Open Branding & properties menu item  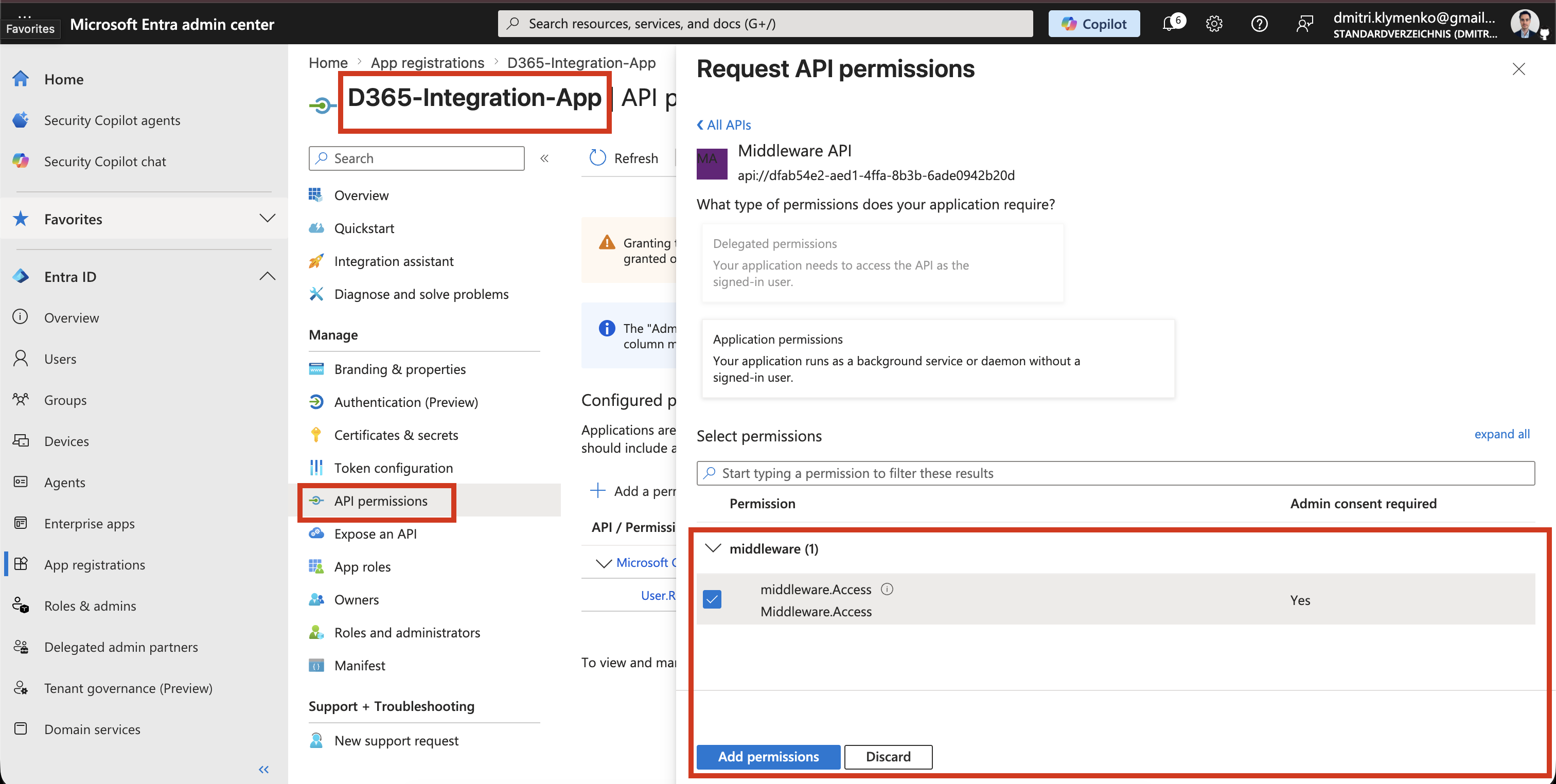[400, 369]
